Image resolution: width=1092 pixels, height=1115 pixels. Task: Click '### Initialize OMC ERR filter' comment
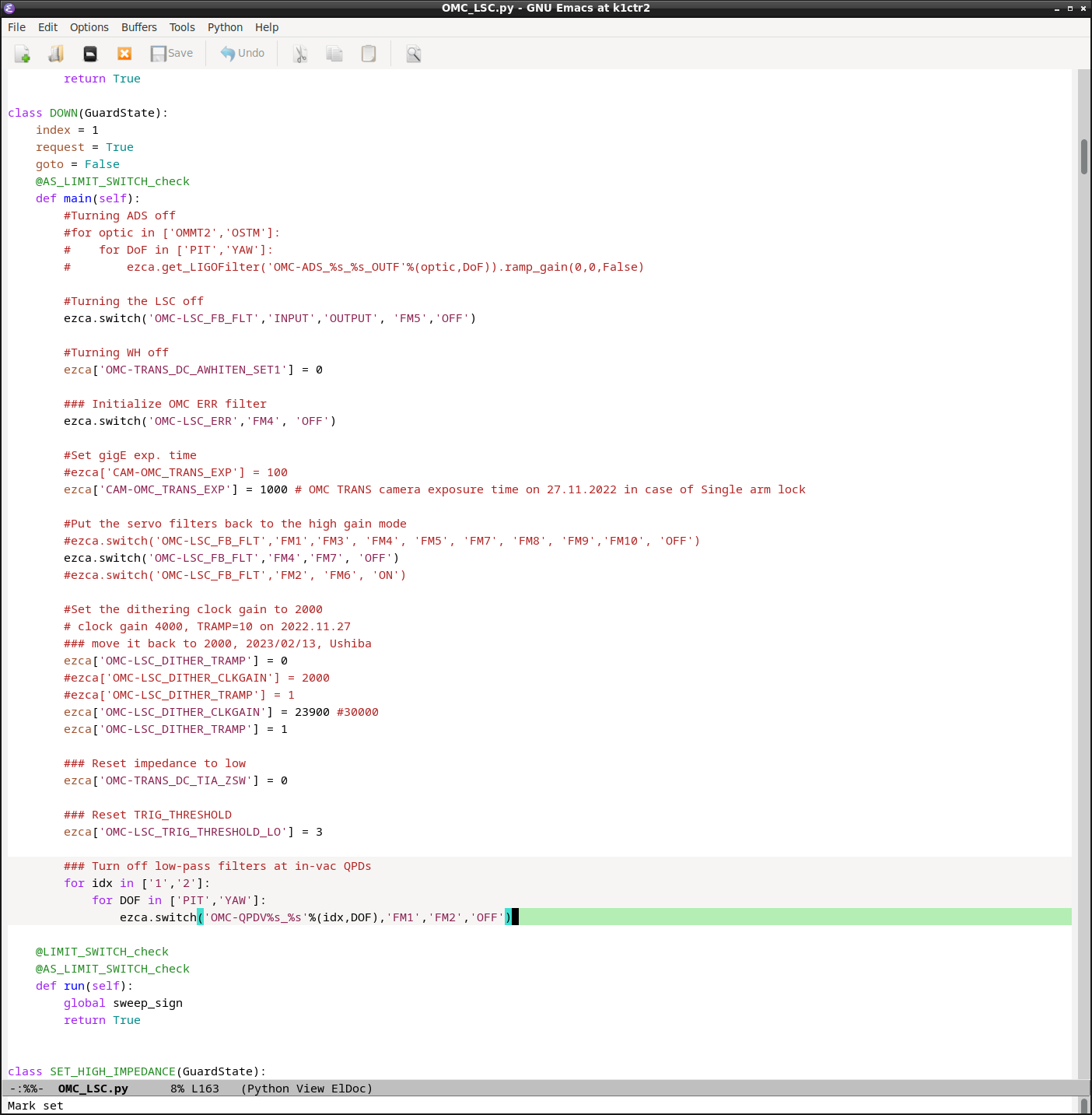click(165, 404)
